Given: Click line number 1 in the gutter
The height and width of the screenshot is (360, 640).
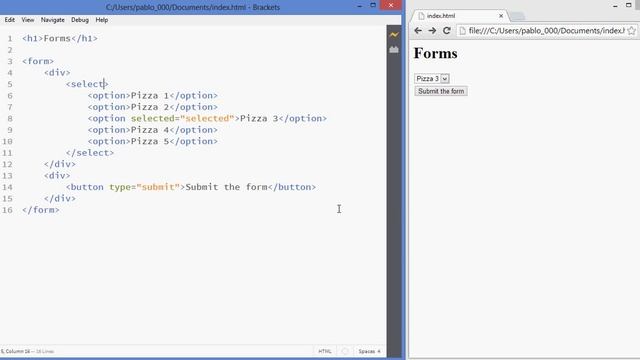Looking at the screenshot, I should coord(10,38).
